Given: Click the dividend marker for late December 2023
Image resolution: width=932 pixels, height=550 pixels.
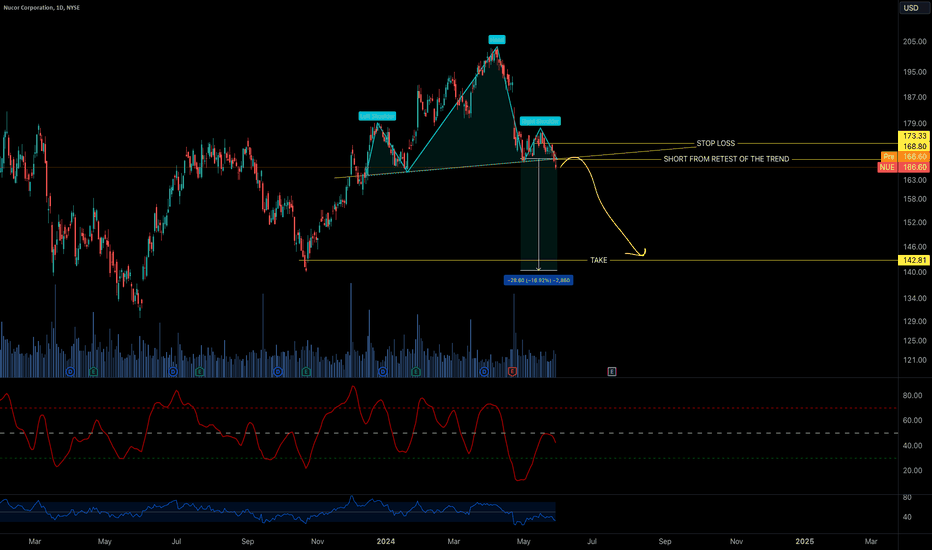Looking at the screenshot, I should click(383, 372).
